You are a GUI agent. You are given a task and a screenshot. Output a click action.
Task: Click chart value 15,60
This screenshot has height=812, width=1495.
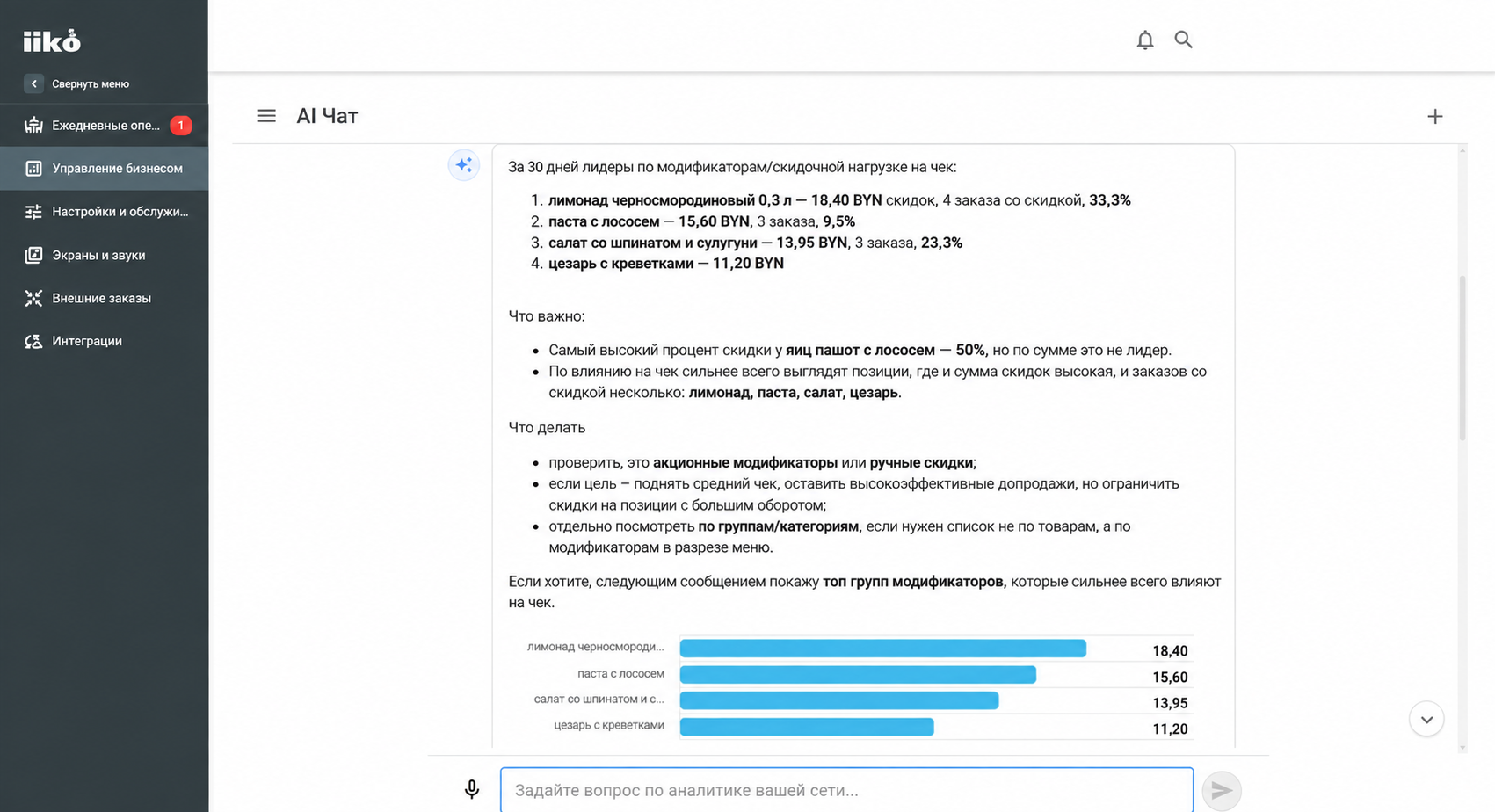(x=1170, y=678)
